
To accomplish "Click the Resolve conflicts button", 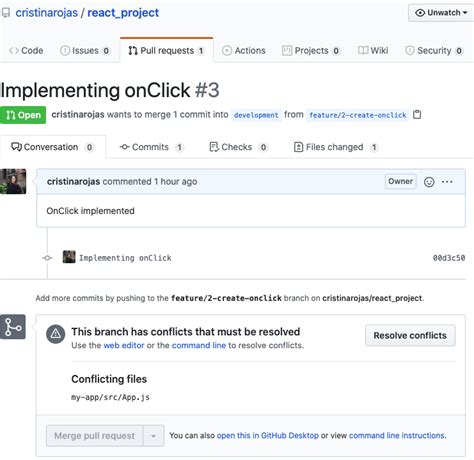I will 410,335.
